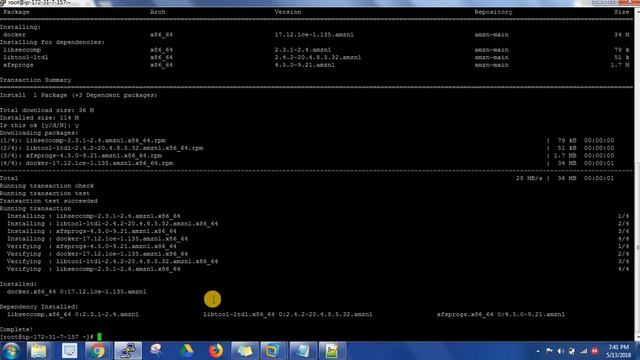Open the red circular tray icon
Screen dimensions: 640x360
click(595, 351)
